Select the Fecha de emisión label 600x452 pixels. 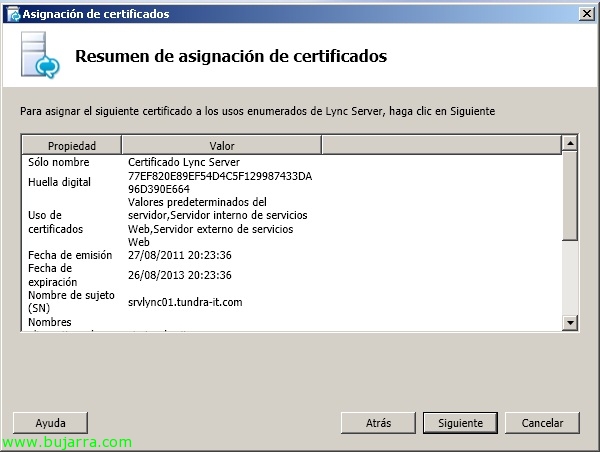coord(70,255)
